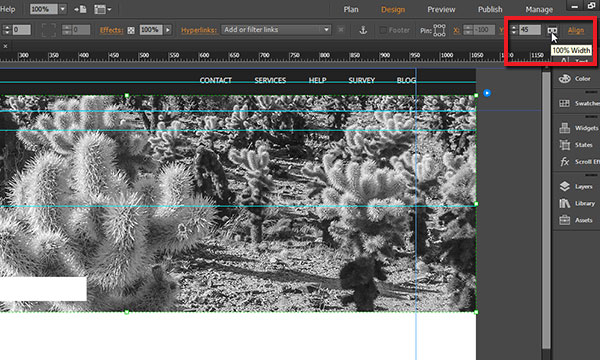Open the zoom level dropdown arrow
Screen dimensions: 600x360
coord(63,9)
